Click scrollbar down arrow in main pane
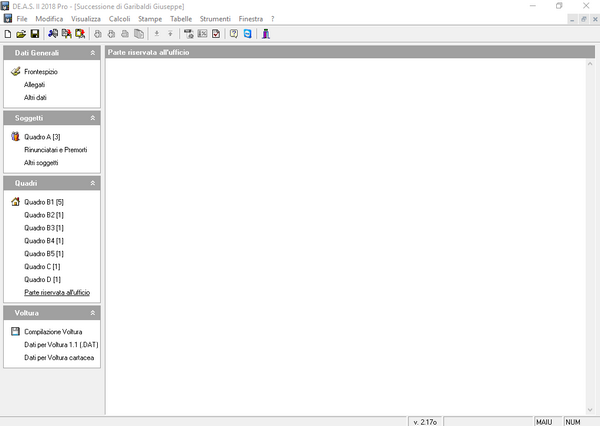Image resolution: width=600 pixels, height=426 pixels. pyautogui.click(x=590, y=410)
